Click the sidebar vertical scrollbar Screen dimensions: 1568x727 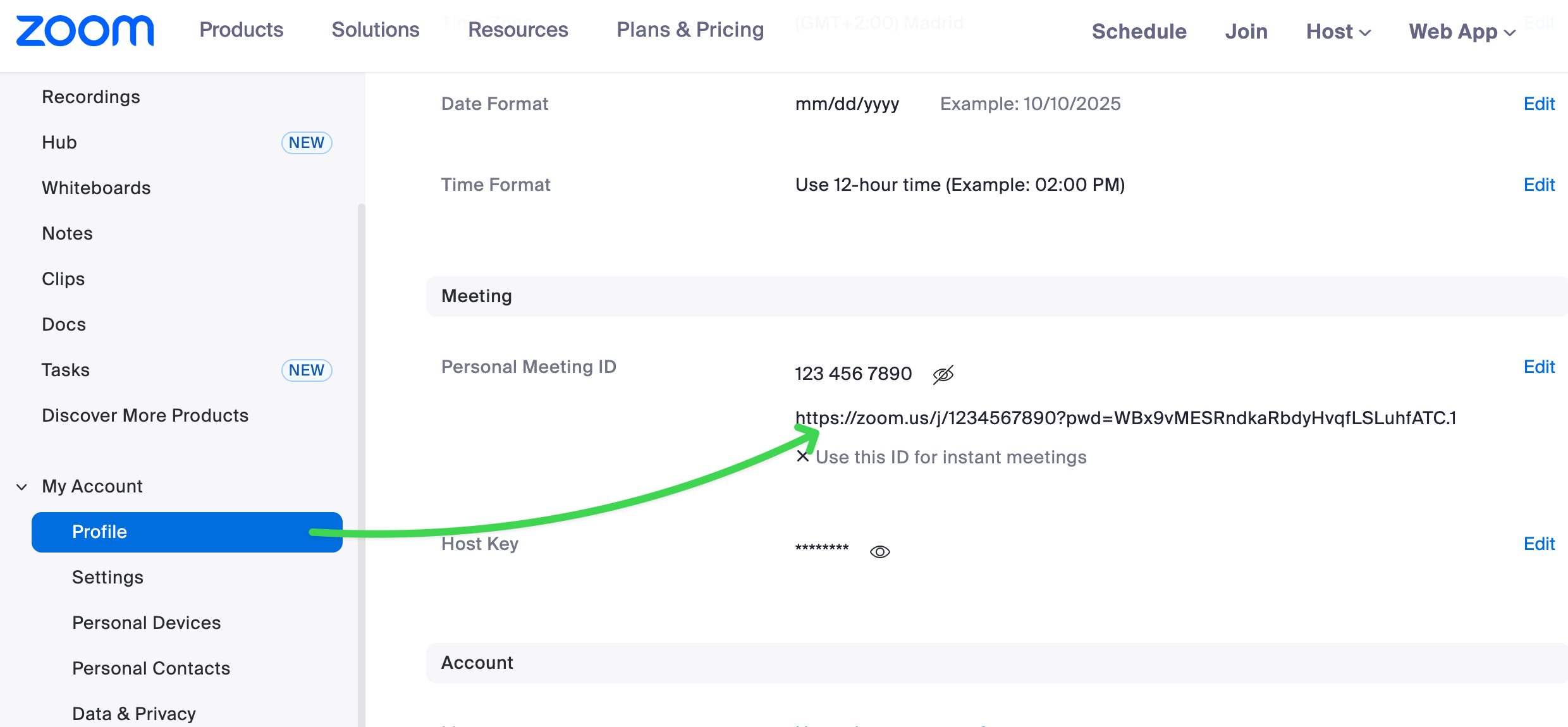(x=361, y=443)
